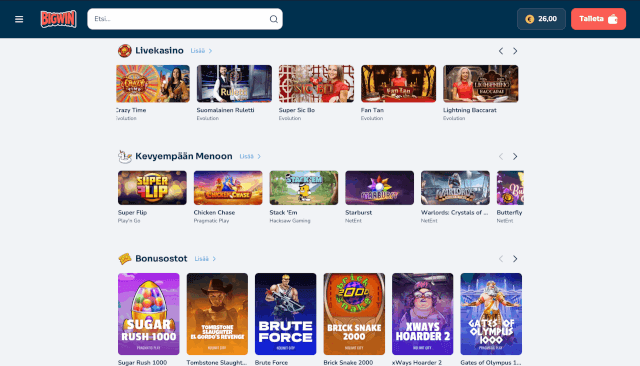Click the BigWin logo
The image size is (640, 366).
58,19
